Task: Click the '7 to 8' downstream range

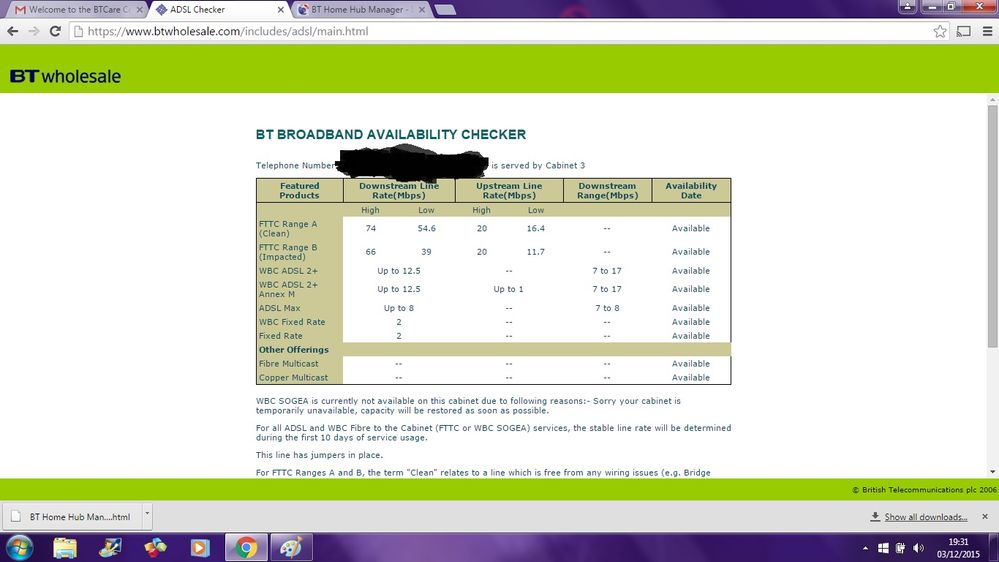Action: coord(607,308)
